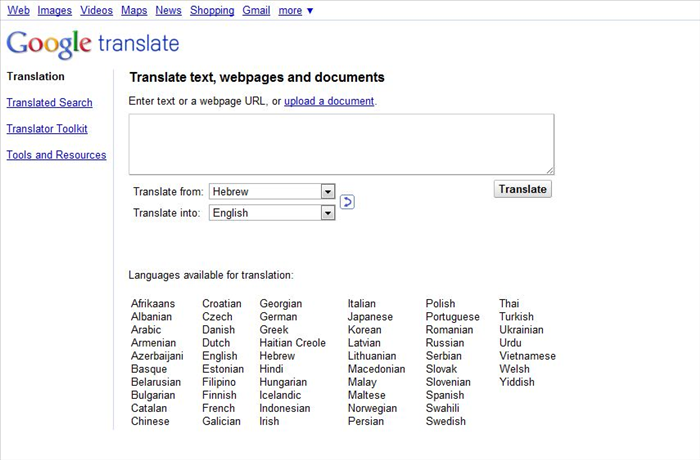Click Polish in the language list

[440, 304]
